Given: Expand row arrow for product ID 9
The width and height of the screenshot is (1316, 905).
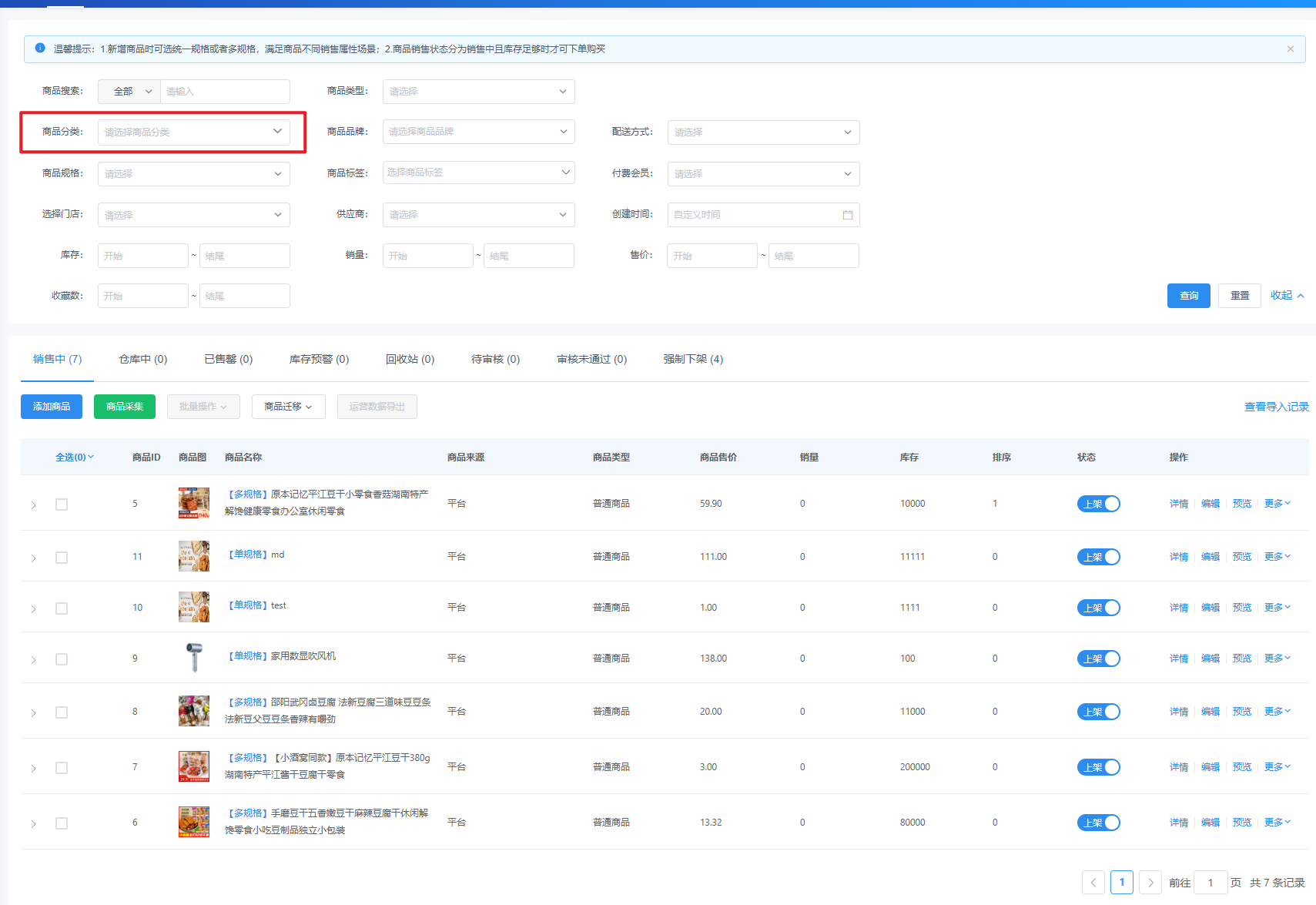Looking at the screenshot, I should coord(33,660).
